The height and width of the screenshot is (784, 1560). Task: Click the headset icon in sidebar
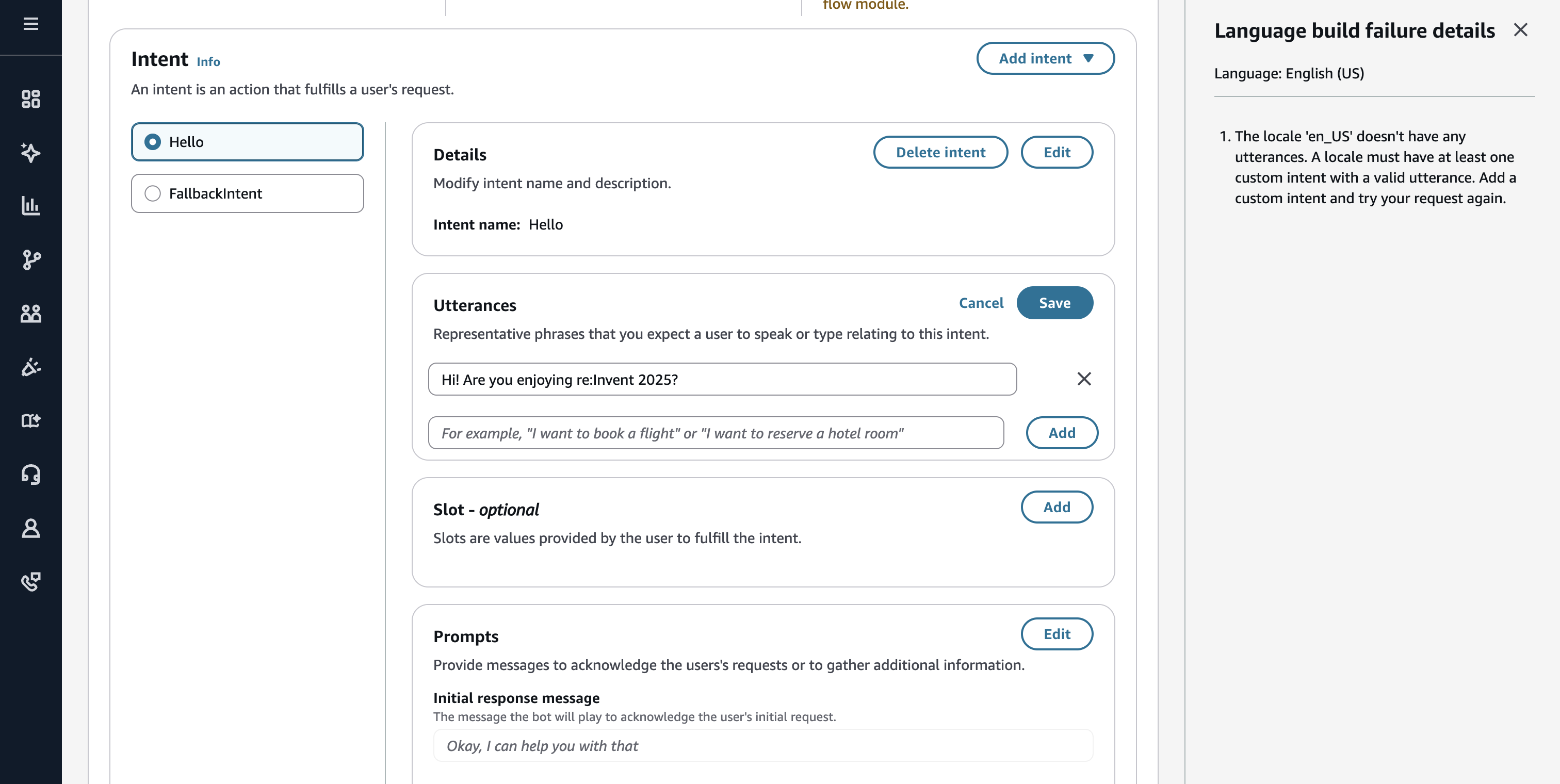pyautogui.click(x=30, y=474)
